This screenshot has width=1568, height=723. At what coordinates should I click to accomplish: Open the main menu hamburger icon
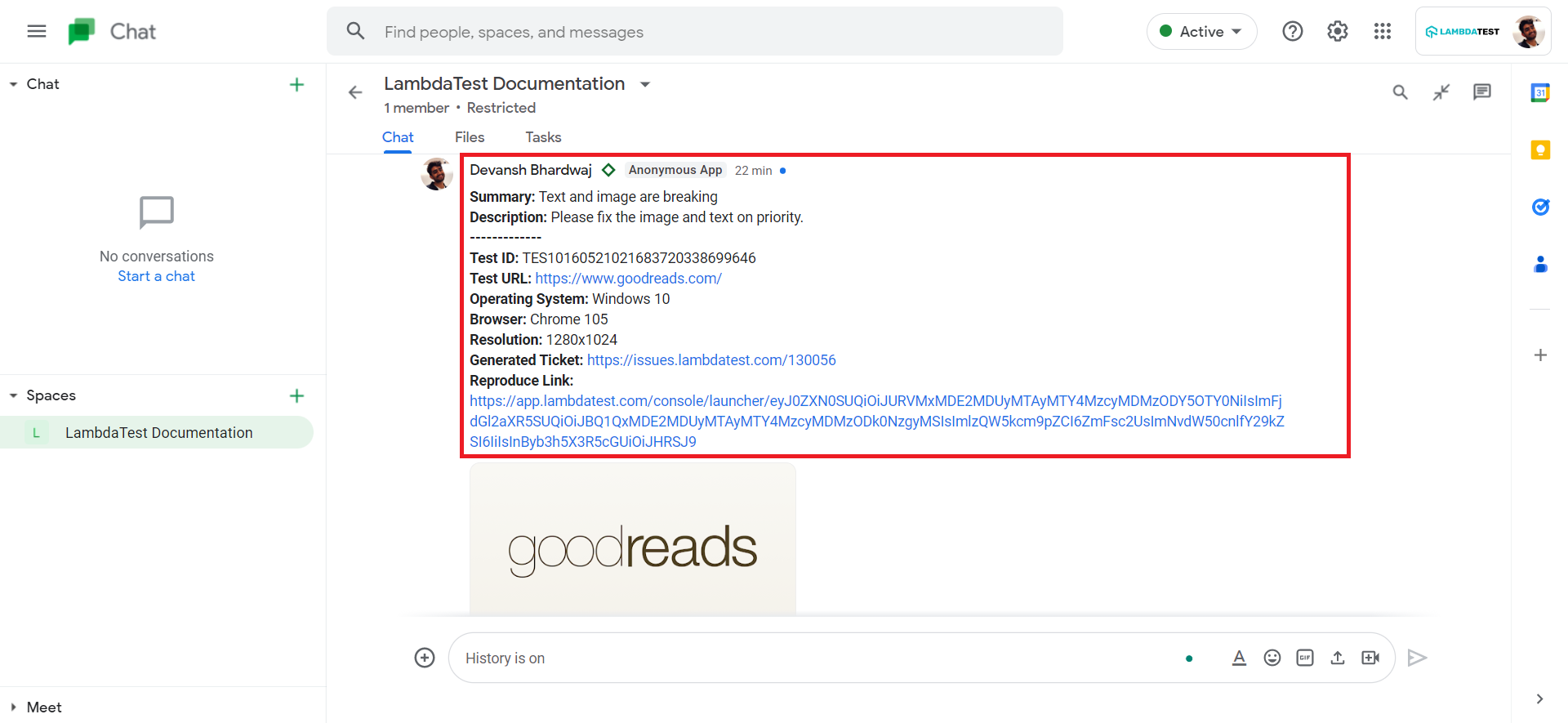point(37,32)
